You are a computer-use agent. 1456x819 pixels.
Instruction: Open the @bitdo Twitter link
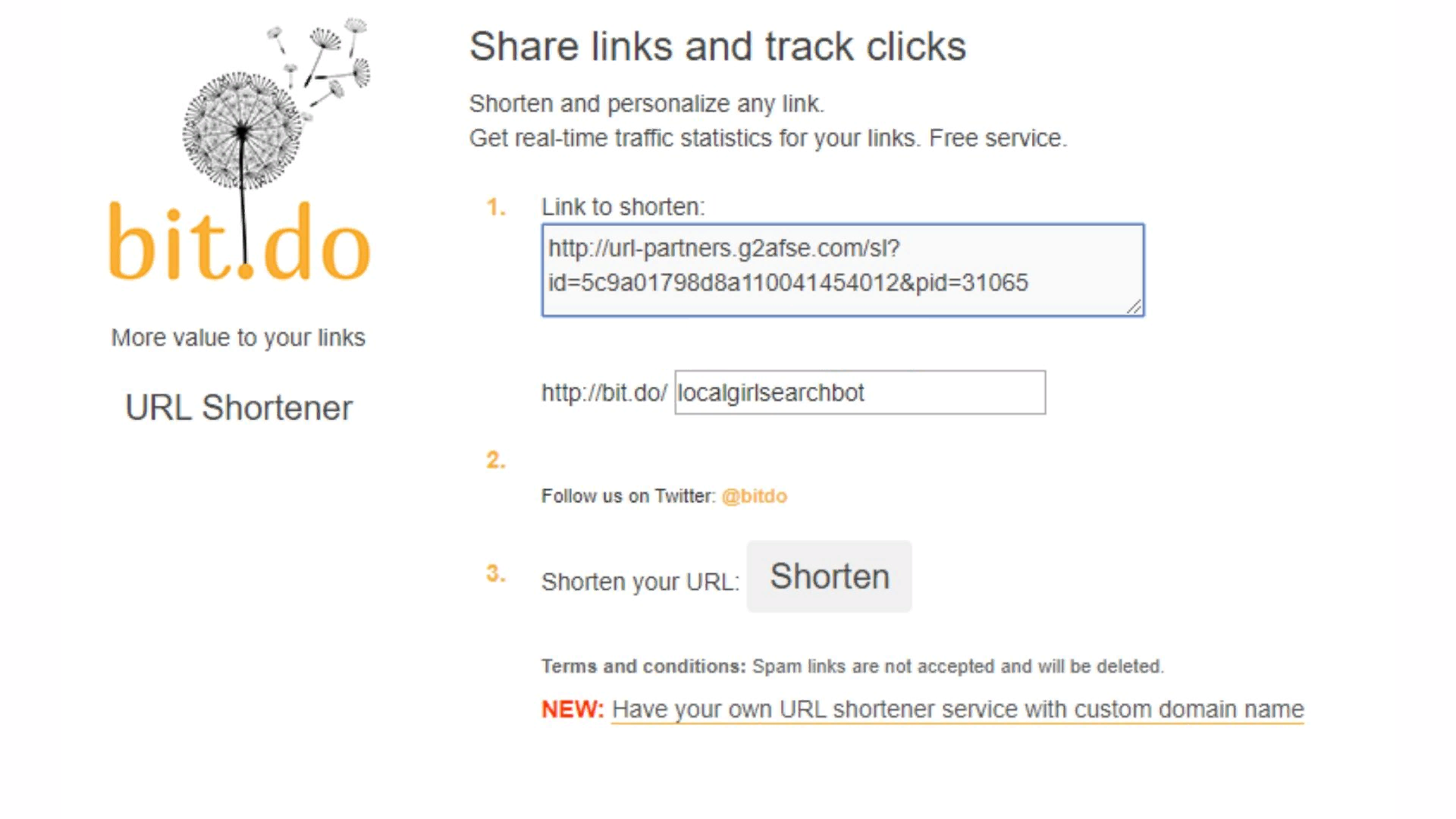click(x=754, y=496)
